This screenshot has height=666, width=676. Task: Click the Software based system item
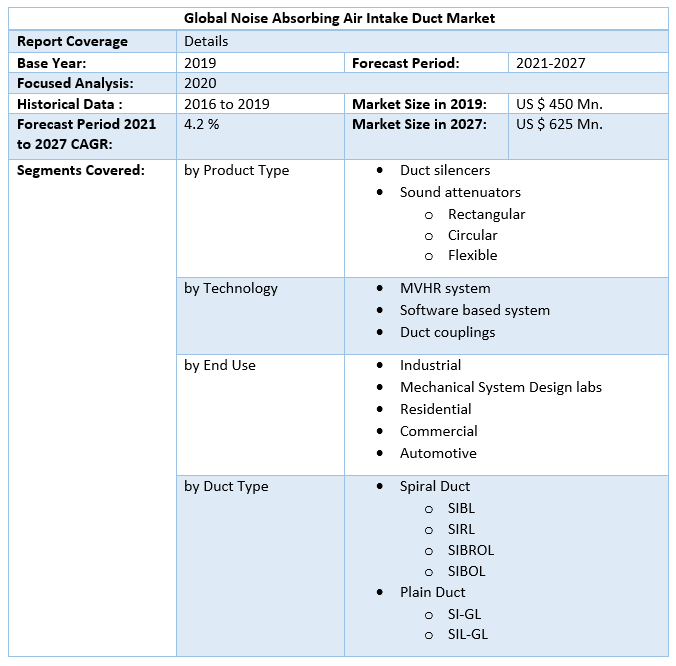474,310
